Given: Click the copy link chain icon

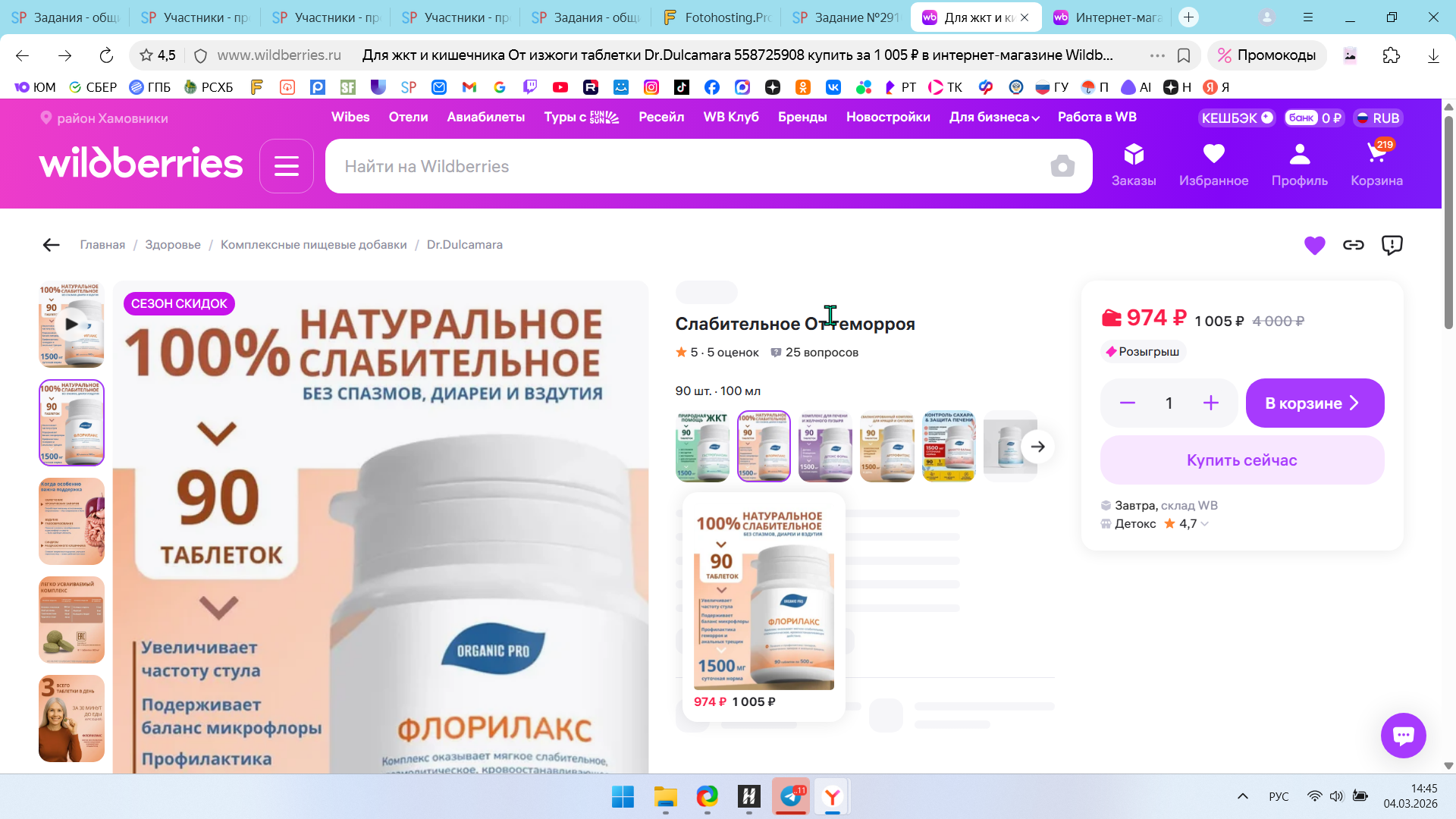Looking at the screenshot, I should point(1353,245).
